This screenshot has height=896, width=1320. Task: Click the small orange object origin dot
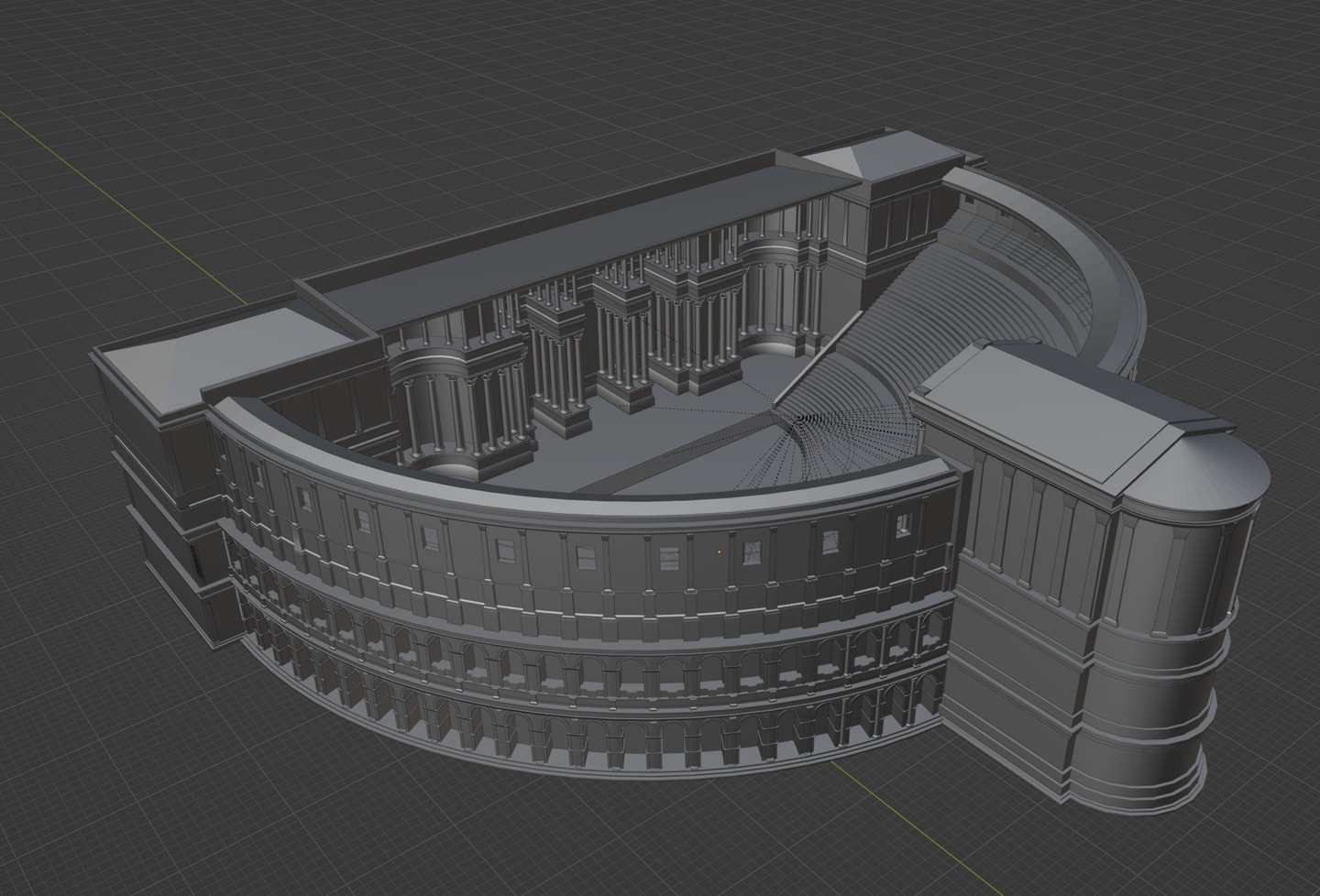tap(720, 552)
